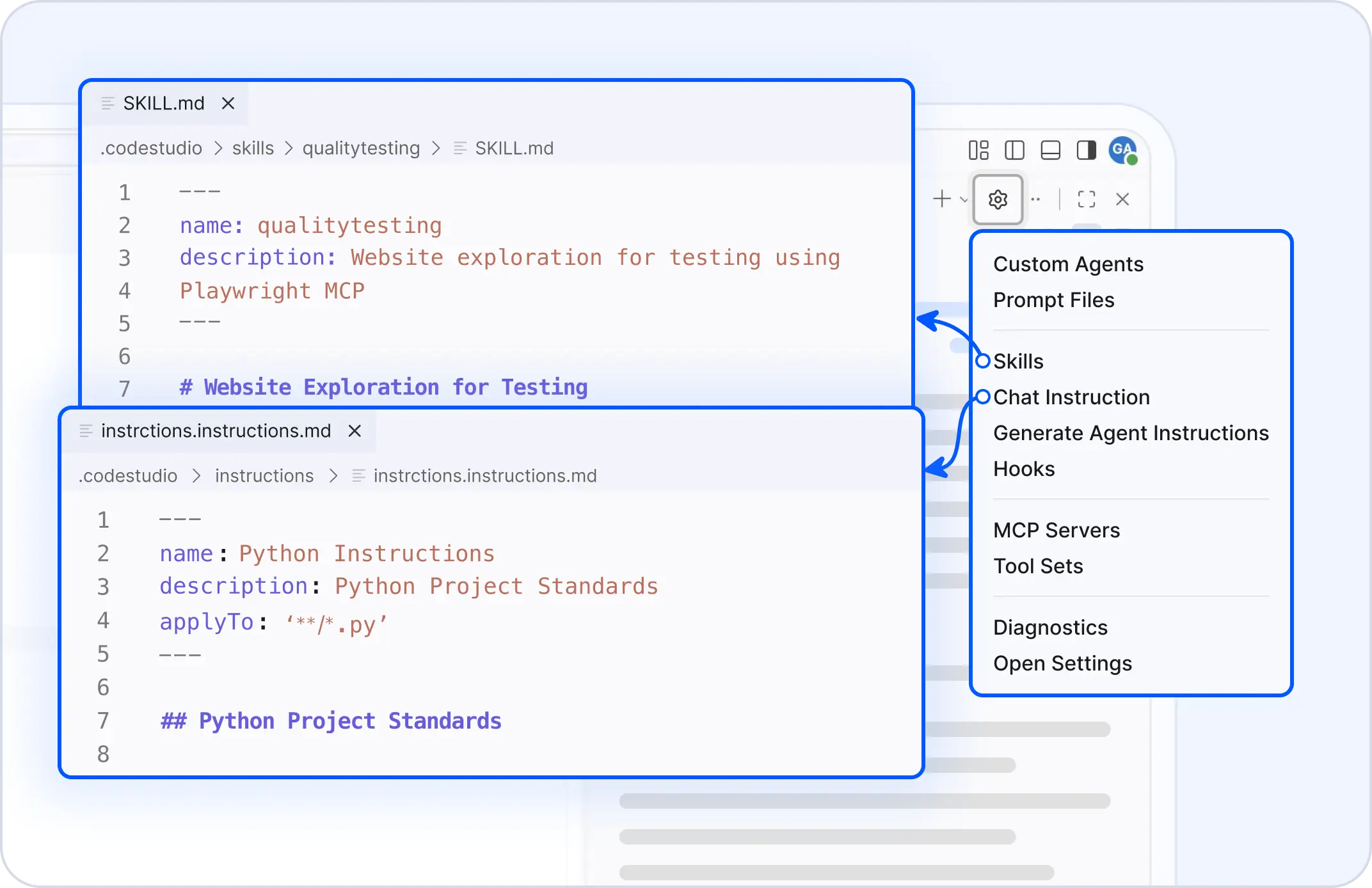The image size is (1372, 888).
Task: Expand the .codestudio breadcrumb in instructions path
Action: tap(127, 475)
